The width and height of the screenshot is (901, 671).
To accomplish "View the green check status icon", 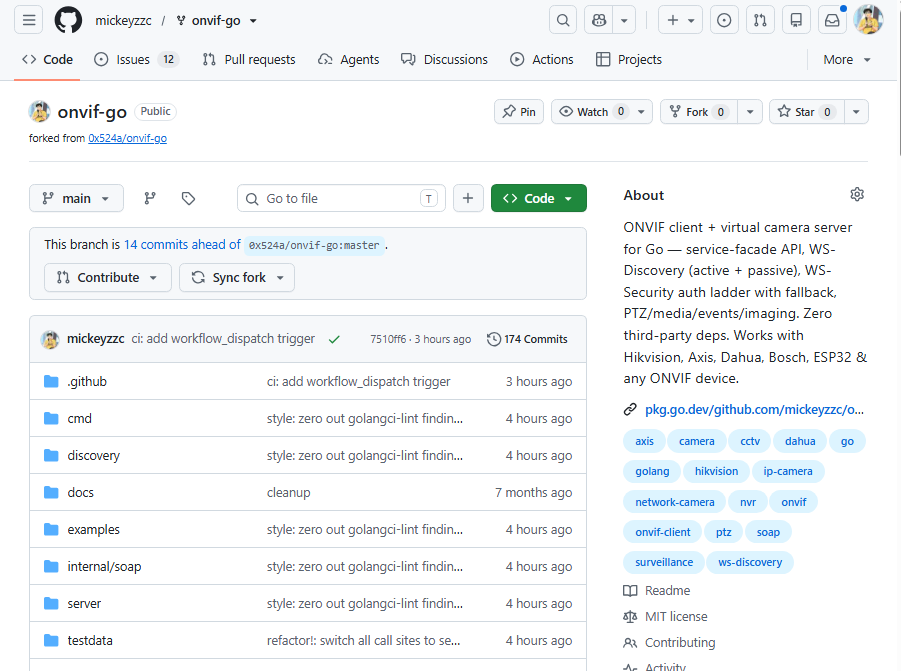I will [334, 340].
